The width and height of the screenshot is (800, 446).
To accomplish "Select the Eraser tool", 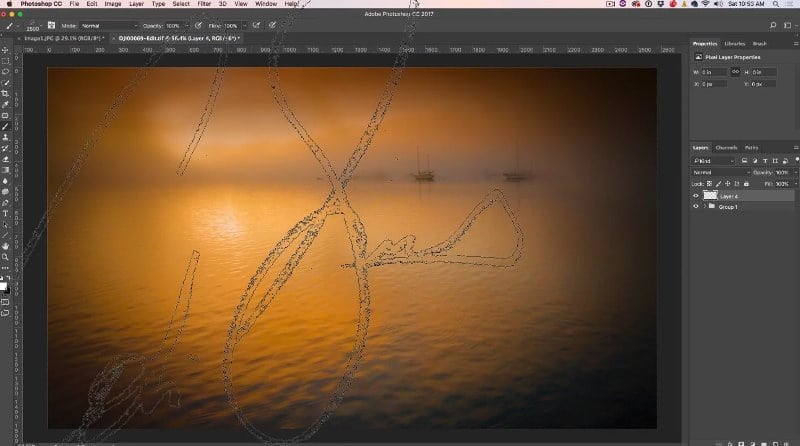I will [x=5, y=159].
